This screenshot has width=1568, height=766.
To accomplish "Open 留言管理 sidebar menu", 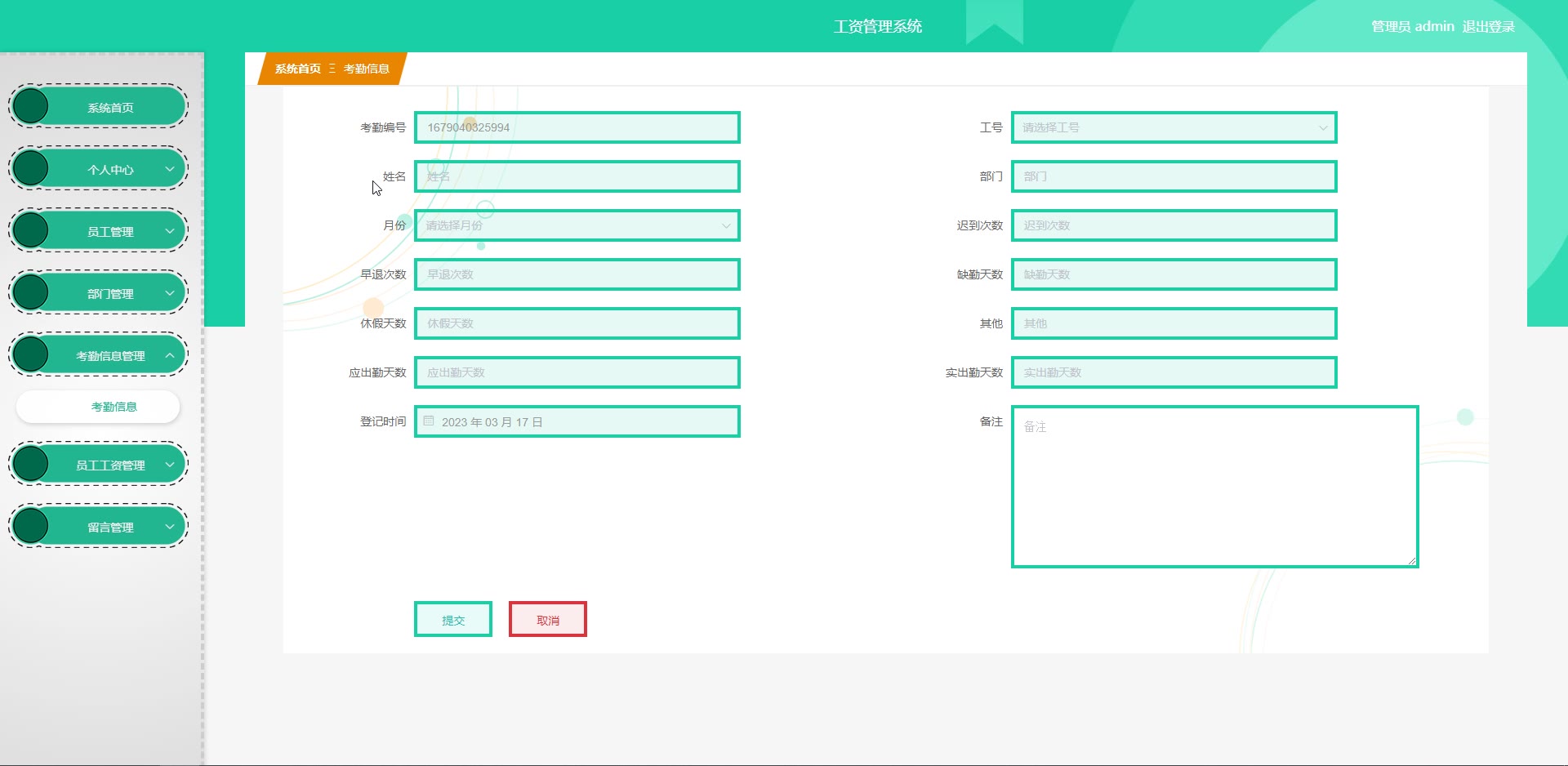I will [x=98, y=527].
